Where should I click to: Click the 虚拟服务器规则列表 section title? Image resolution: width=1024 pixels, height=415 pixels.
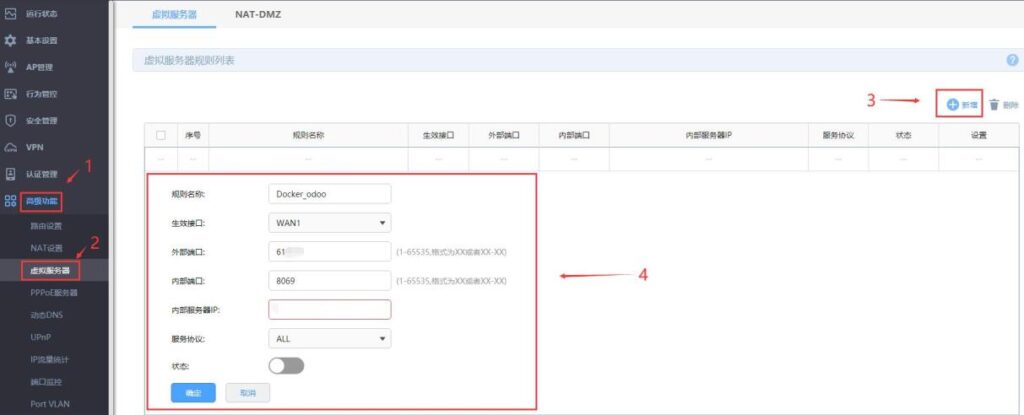(189, 61)
